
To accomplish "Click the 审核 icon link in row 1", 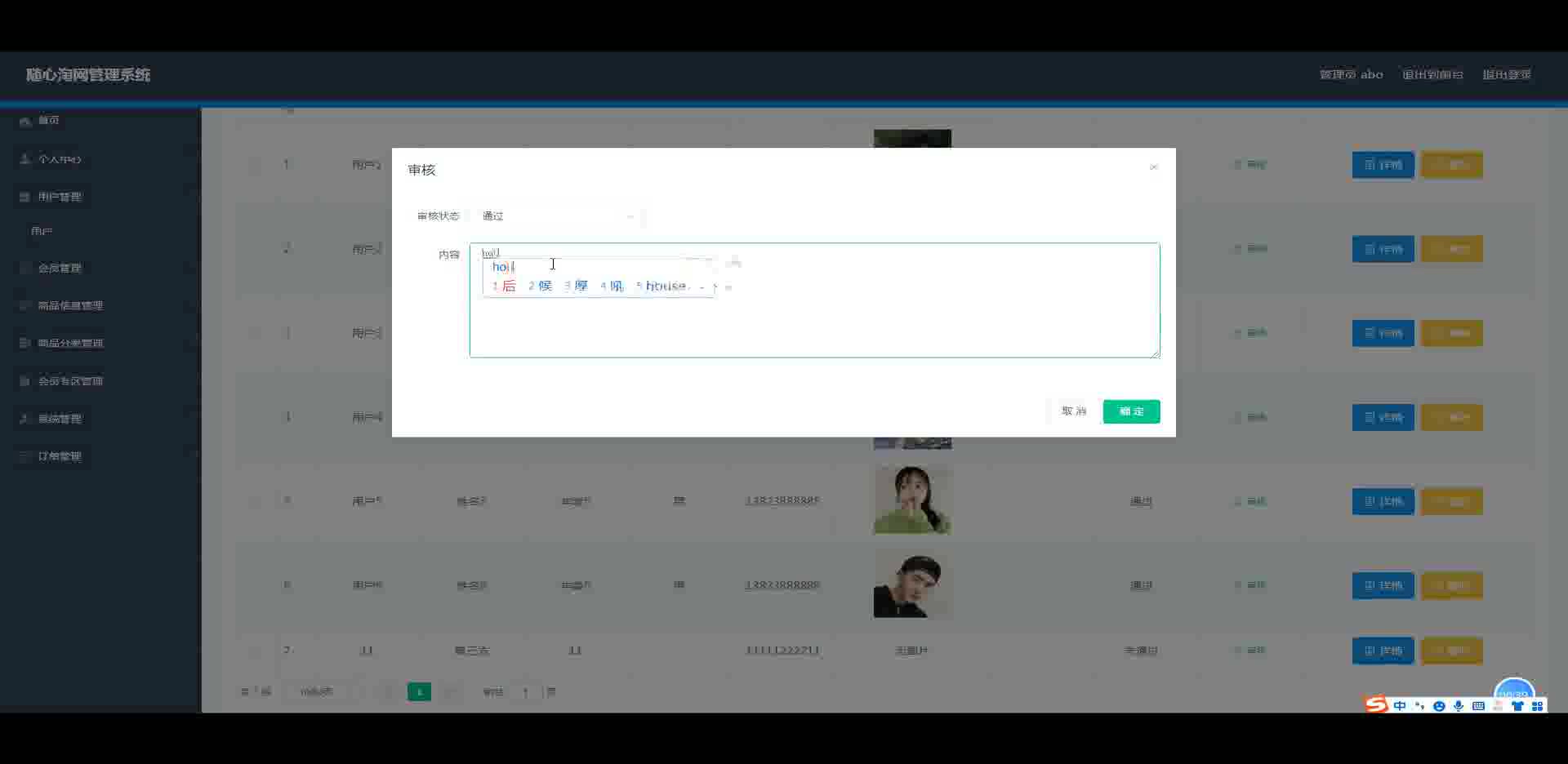I will pyautogui.click(x=1250, y=165).
